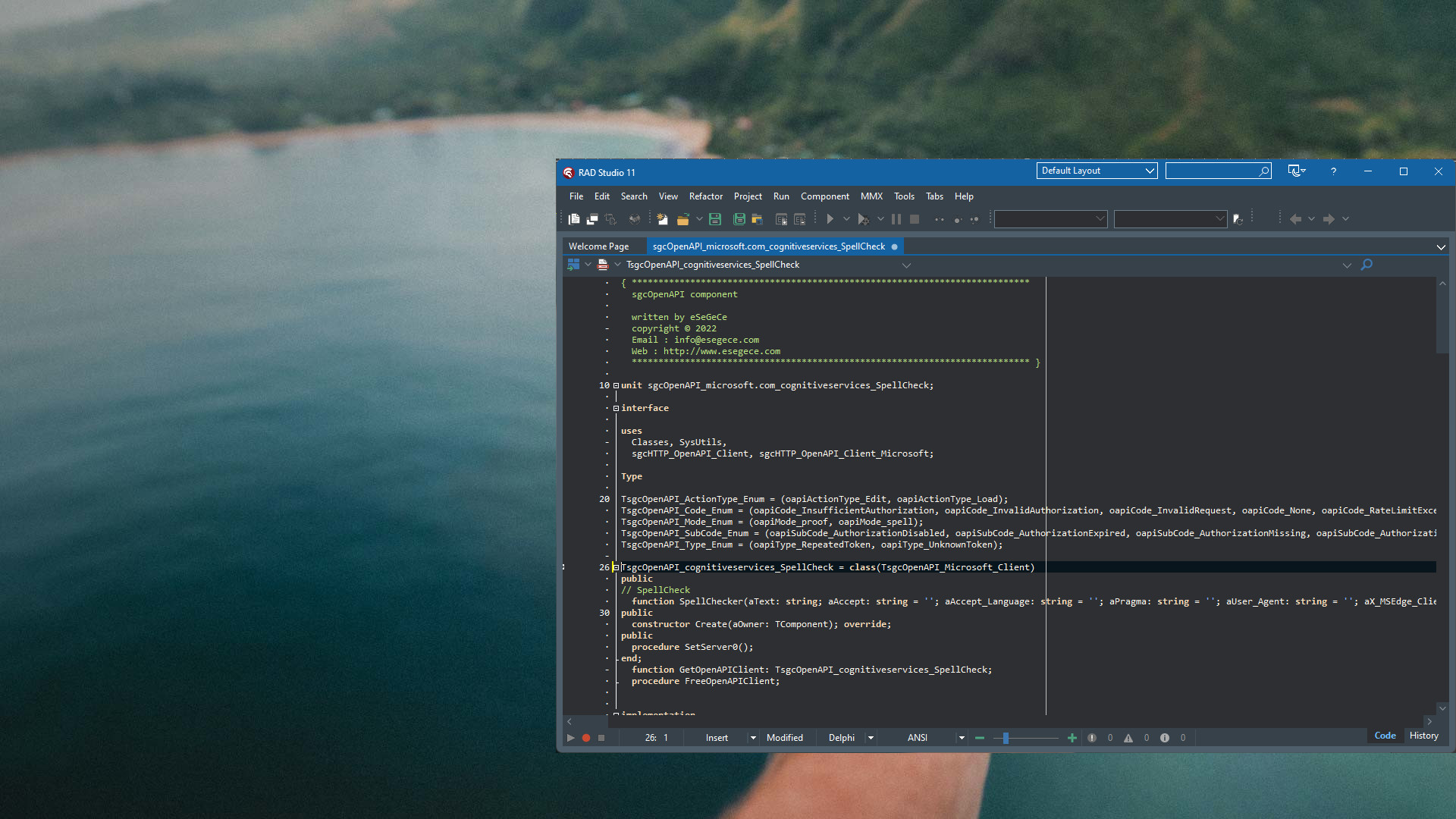
Task: Click the red uses-section icon in editor toolbar
Action: point(603,265)
